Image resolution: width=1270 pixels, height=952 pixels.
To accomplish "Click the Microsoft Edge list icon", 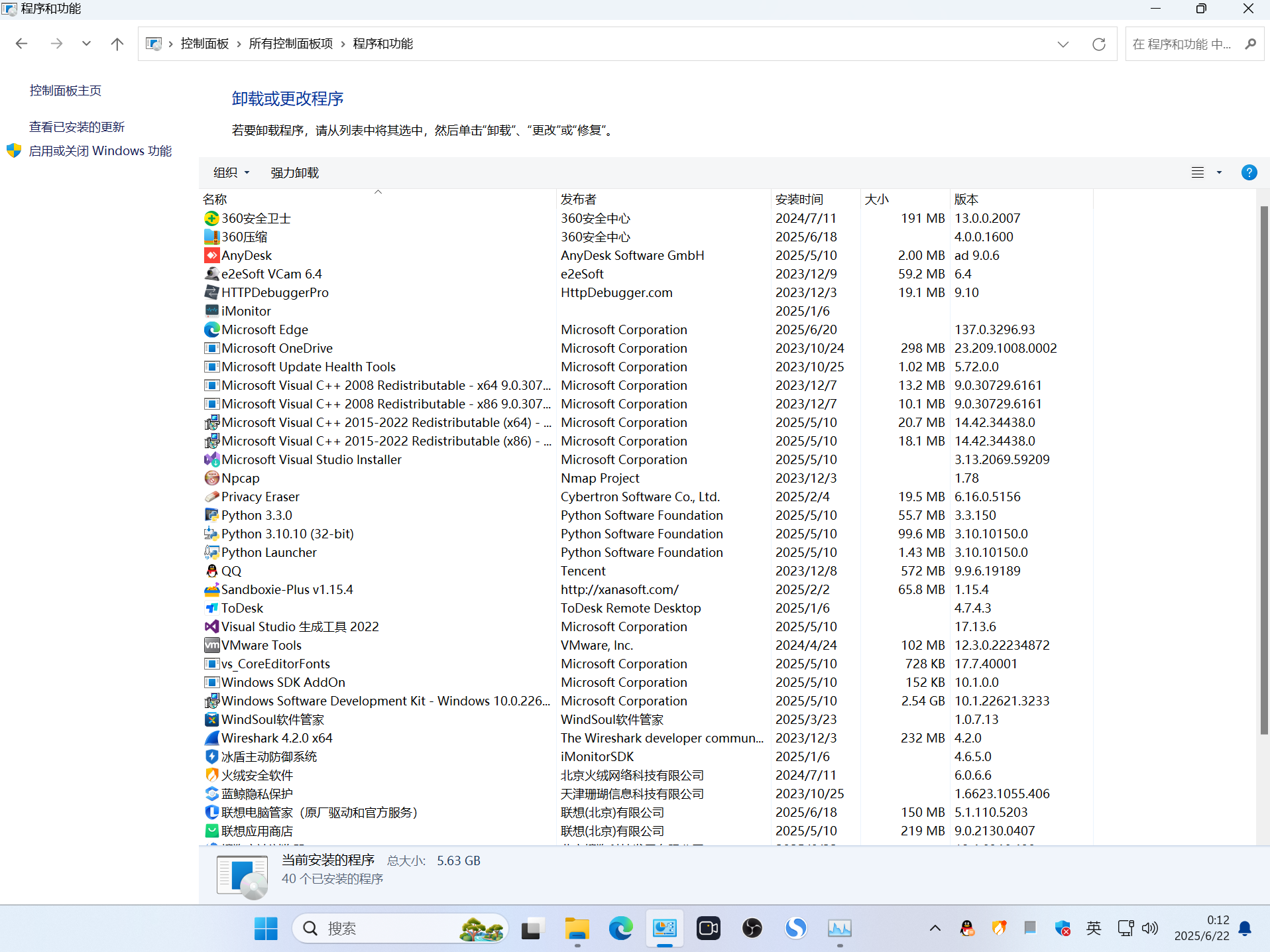I will (x=211, y=329).
